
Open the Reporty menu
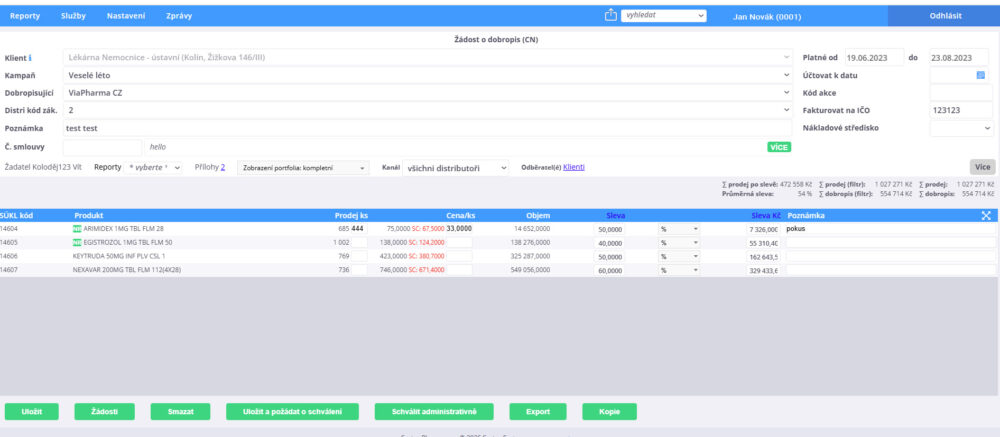click(x=25, y=16)
